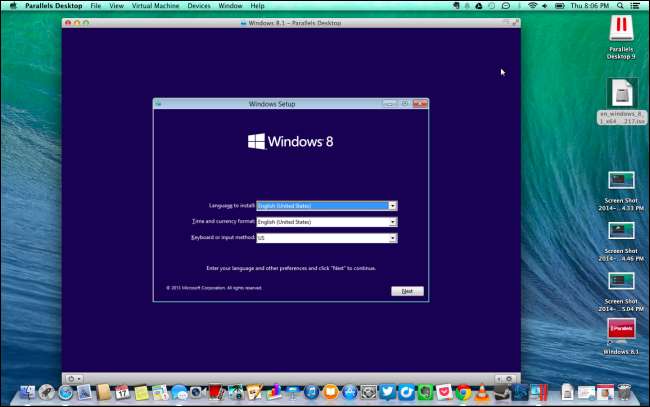
Task: Open Launchpad from the Dock
Action: coord(46,392)
